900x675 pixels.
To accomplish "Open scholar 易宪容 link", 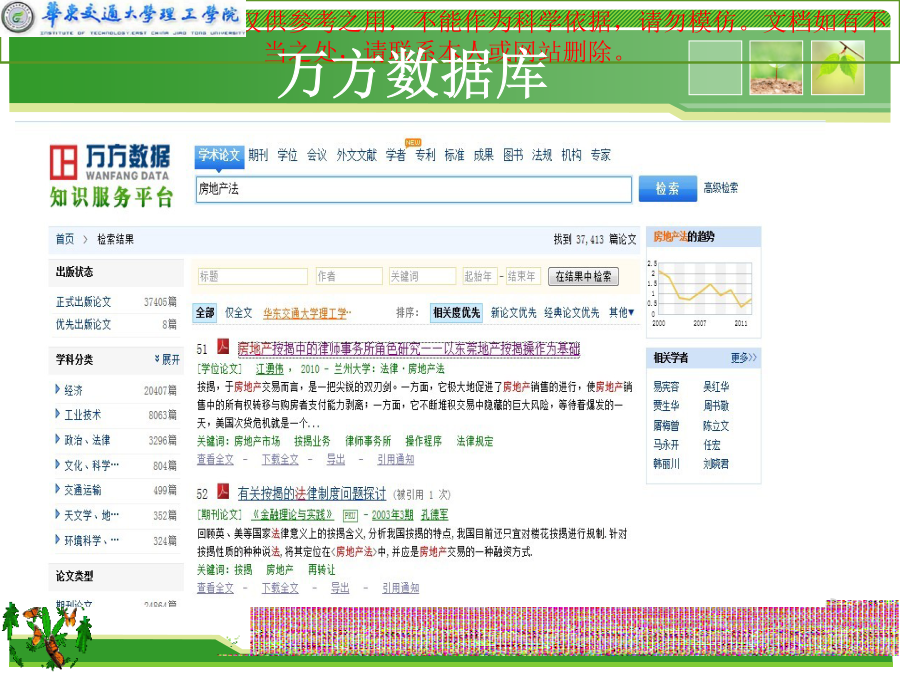I will coord(666,386).
